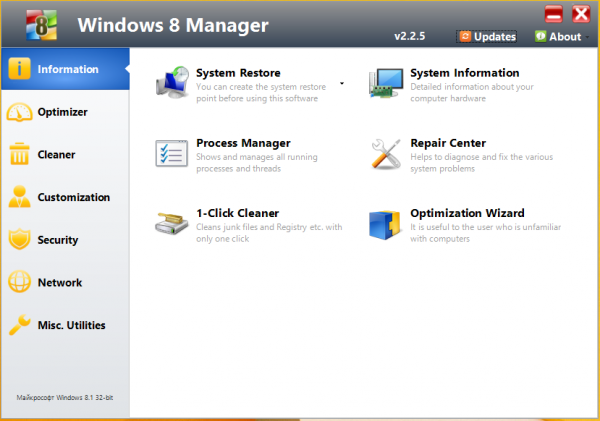Click the Security shield icon
600x421 pixels.
click(x=19, y=240)
